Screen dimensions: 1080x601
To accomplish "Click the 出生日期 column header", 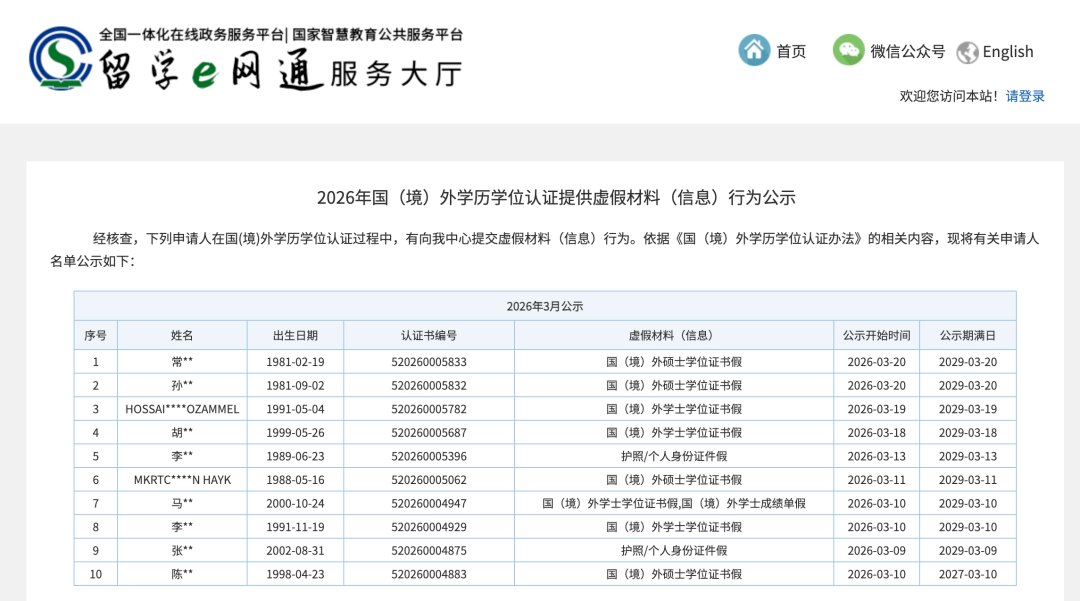I will point(295,335).
